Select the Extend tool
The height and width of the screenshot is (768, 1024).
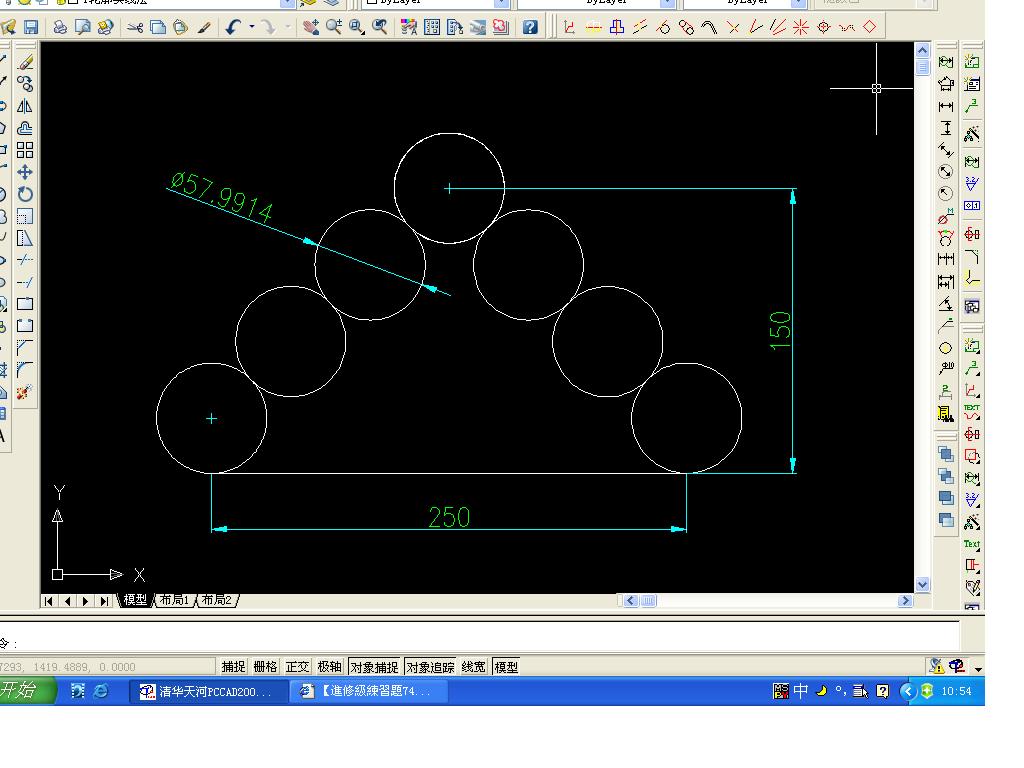point(25,282)
